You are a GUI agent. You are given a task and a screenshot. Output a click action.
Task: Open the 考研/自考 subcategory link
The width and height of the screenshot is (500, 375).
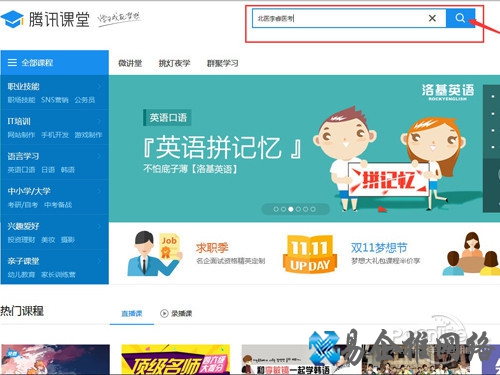click(x=23, y=205)
